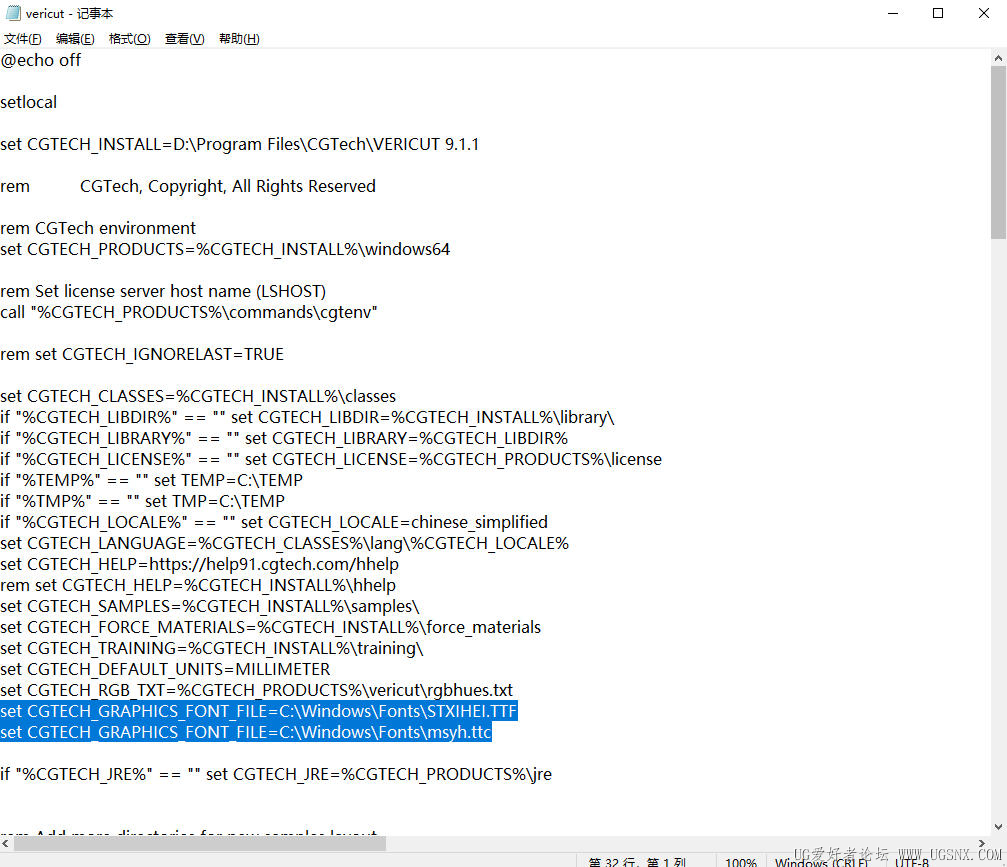1007x867 pixels.
Task: Click the highlighted msyh.ttc font line
Action: 246,732
